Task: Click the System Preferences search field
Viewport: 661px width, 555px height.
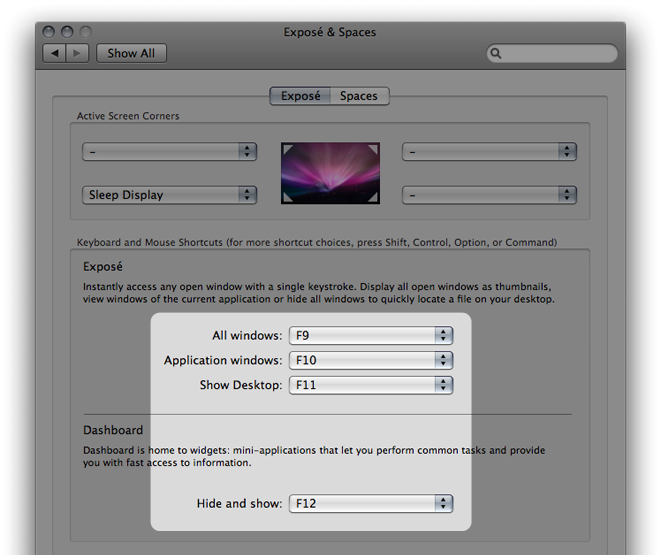Action: point(552,53)
